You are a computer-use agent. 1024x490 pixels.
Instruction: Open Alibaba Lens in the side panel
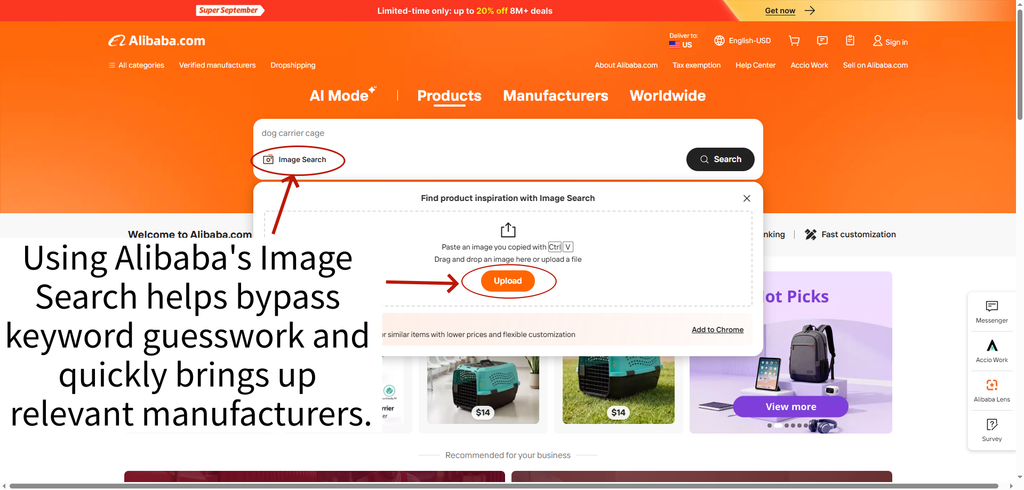click(x=991, y=390)
